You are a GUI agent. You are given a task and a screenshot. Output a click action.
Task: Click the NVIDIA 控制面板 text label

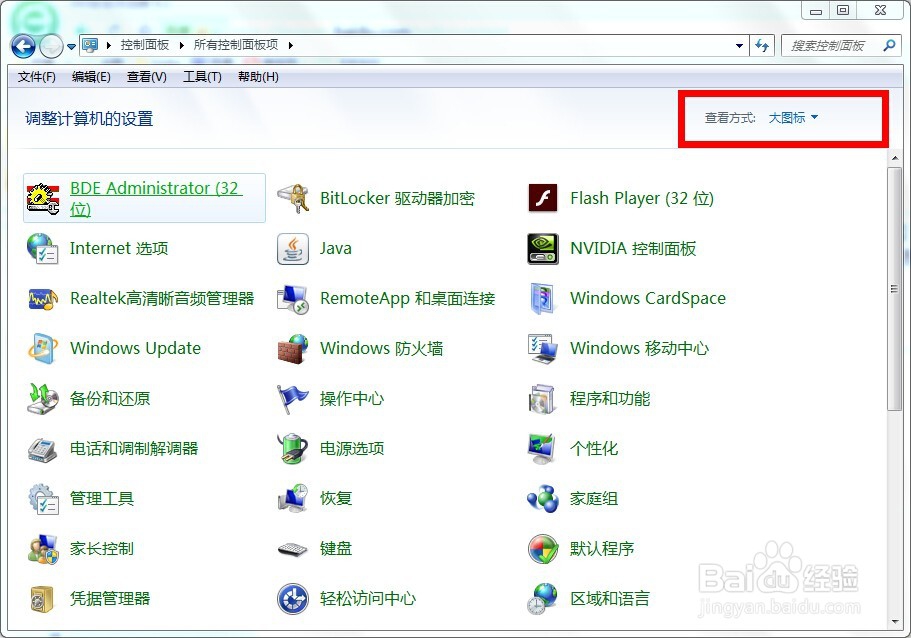[x=633, y=249]
